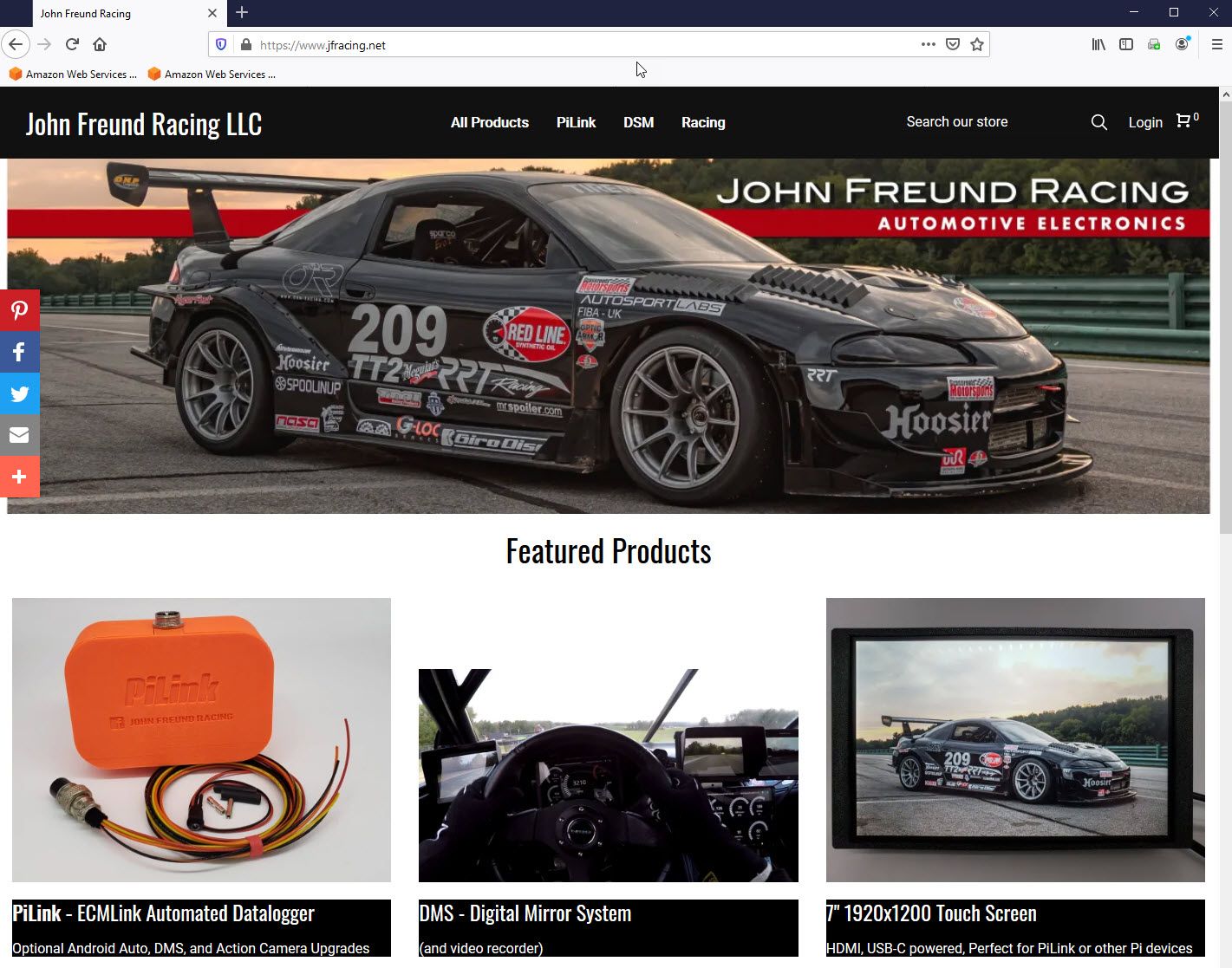Open second Amazon Web Services bookmark
This screenshot has height=968, width=1232.
[x=212, y=74]
